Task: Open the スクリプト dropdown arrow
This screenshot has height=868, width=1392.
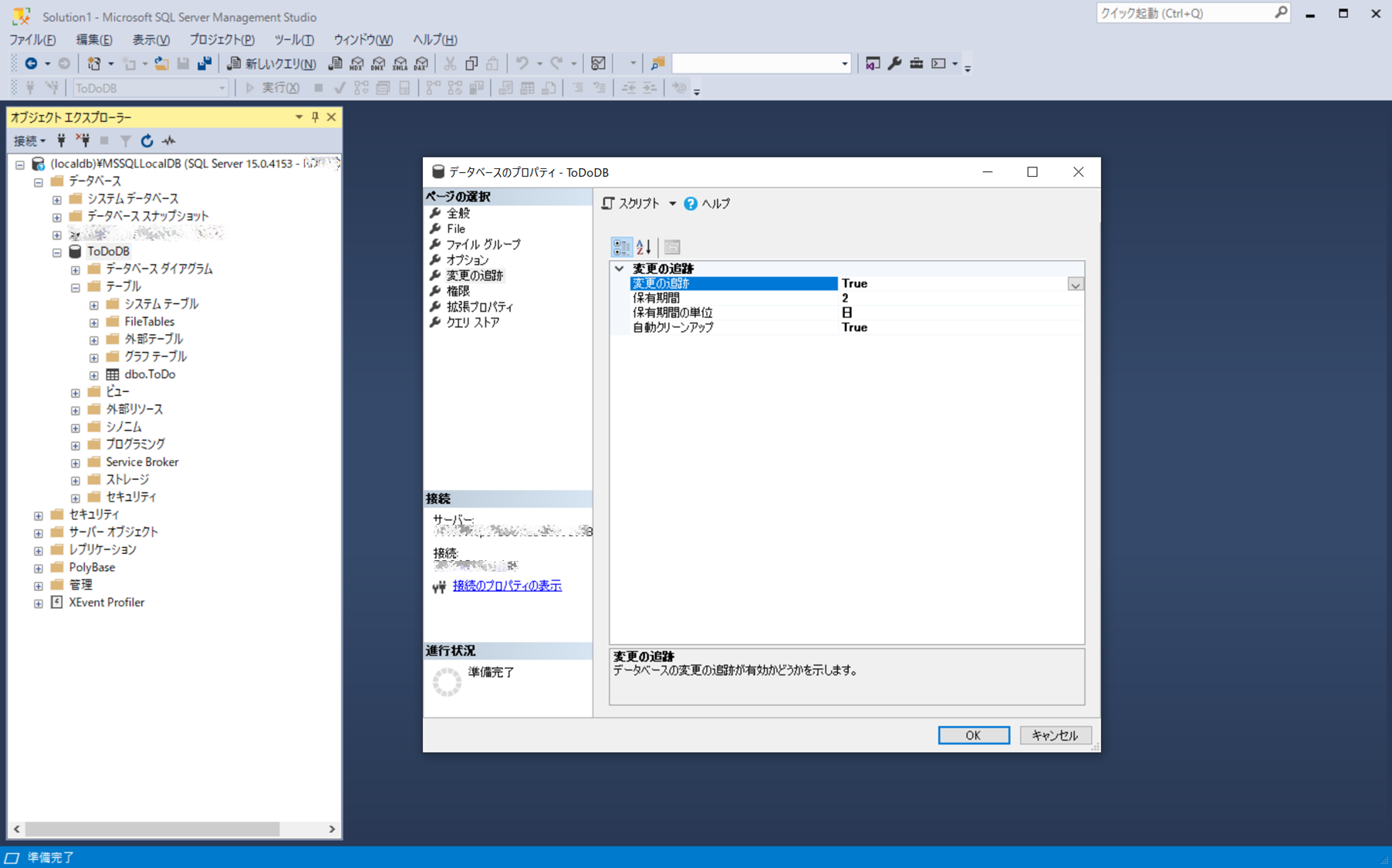Action: click(672, 204)
